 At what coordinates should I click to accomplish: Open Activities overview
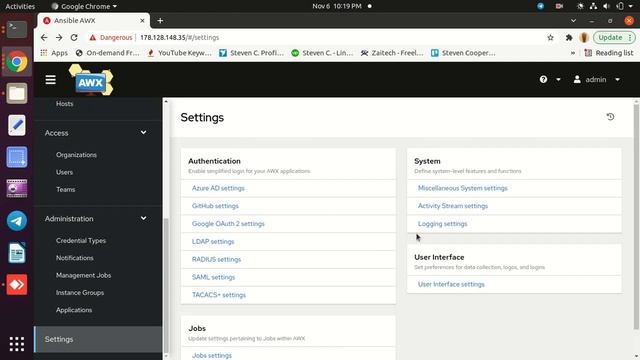(x=20, y=6)
